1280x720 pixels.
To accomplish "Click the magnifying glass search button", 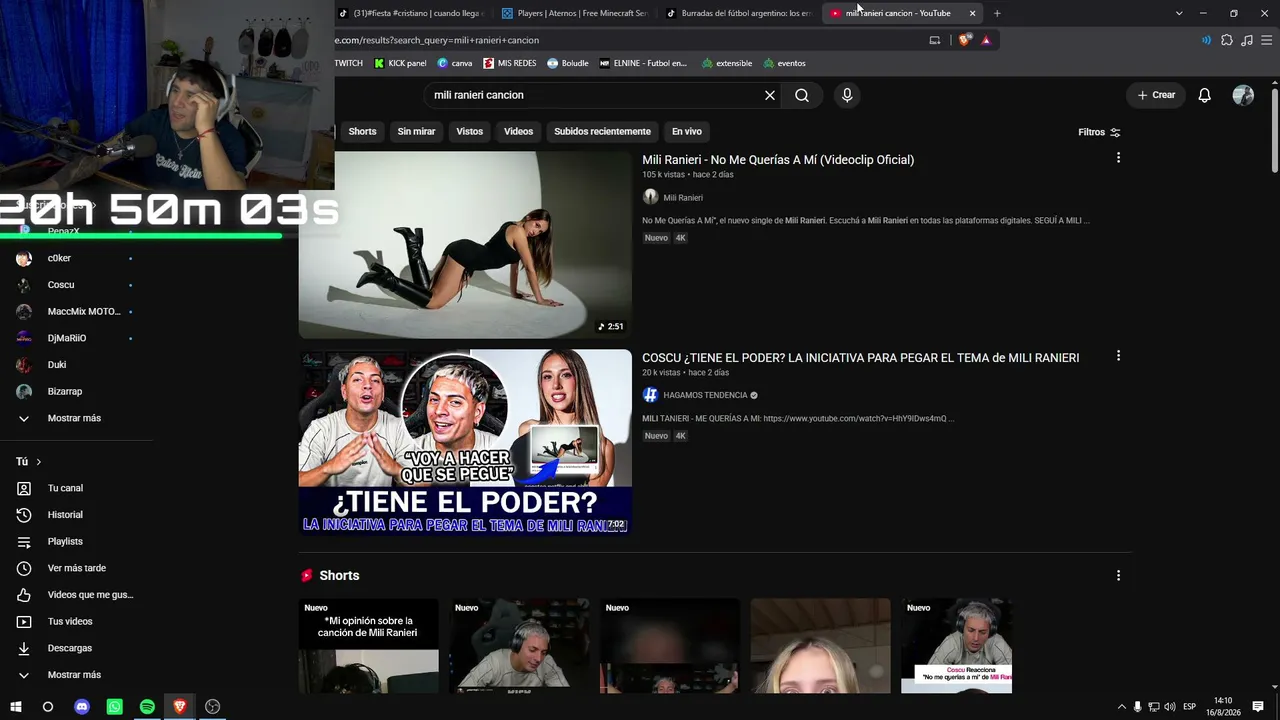I will click(x=802, y=95).
